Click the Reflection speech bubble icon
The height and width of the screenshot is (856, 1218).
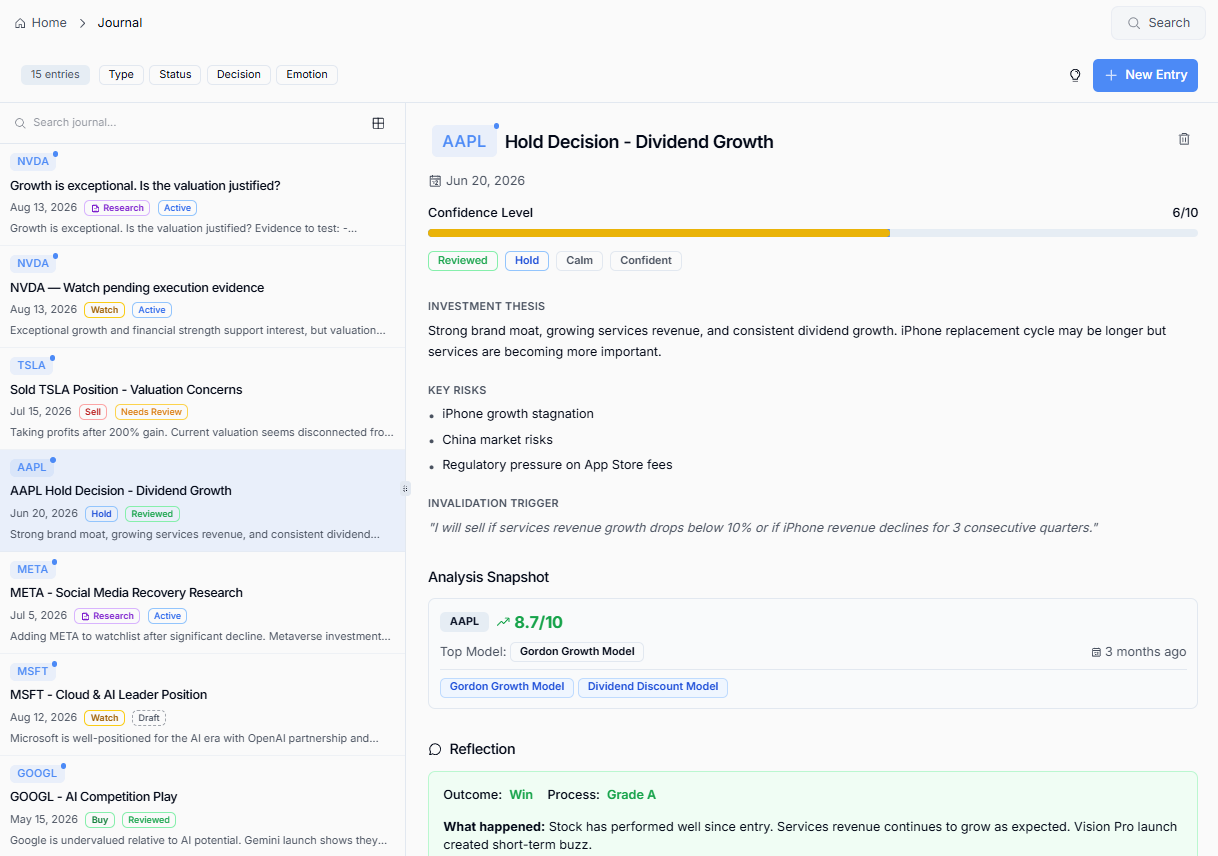(435, 749)
